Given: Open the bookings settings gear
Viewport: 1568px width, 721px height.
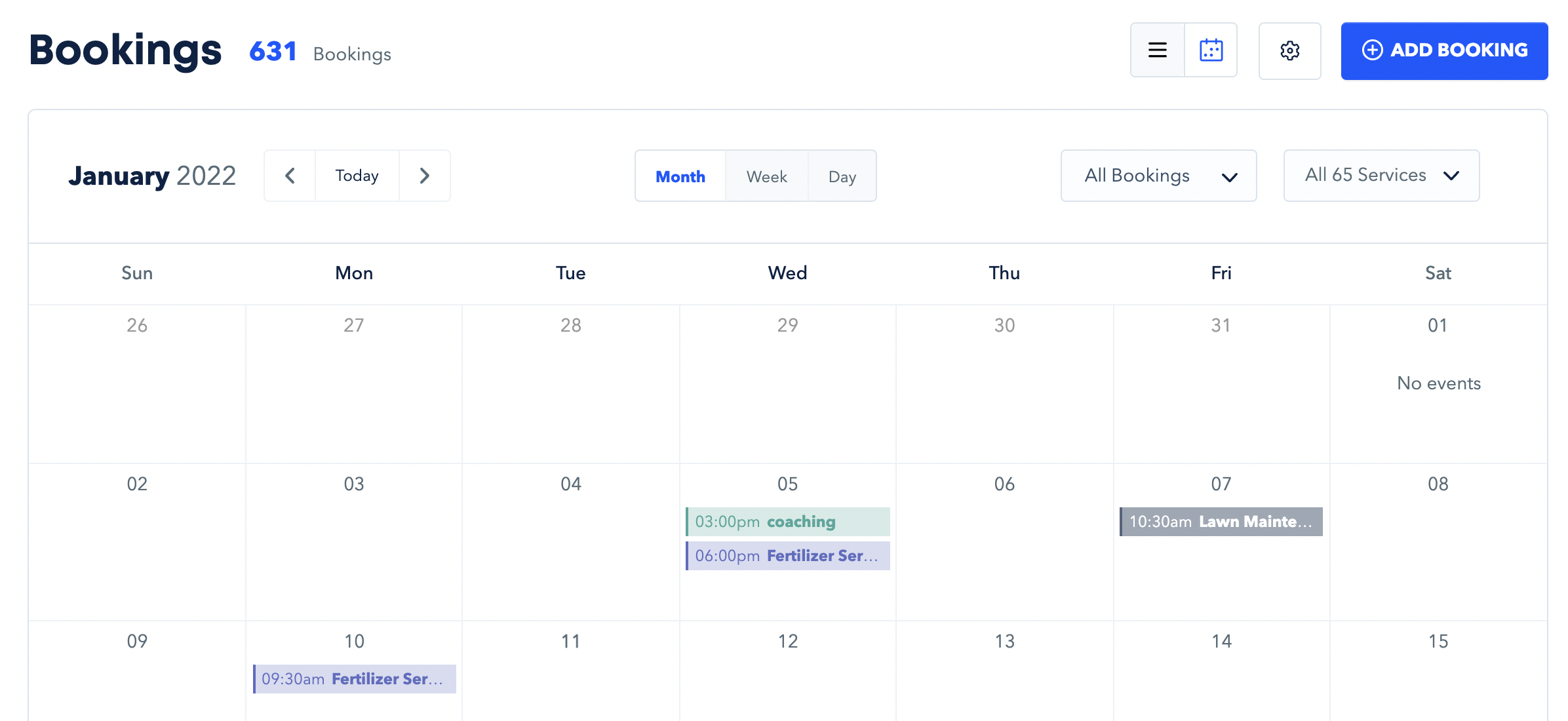Looking at the screenshot, I should (1289, 50).
